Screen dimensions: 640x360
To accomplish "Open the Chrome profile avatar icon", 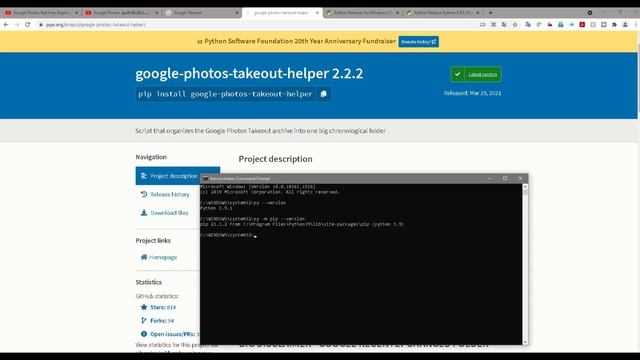I will pyautogui.click(x=625, y=24).
